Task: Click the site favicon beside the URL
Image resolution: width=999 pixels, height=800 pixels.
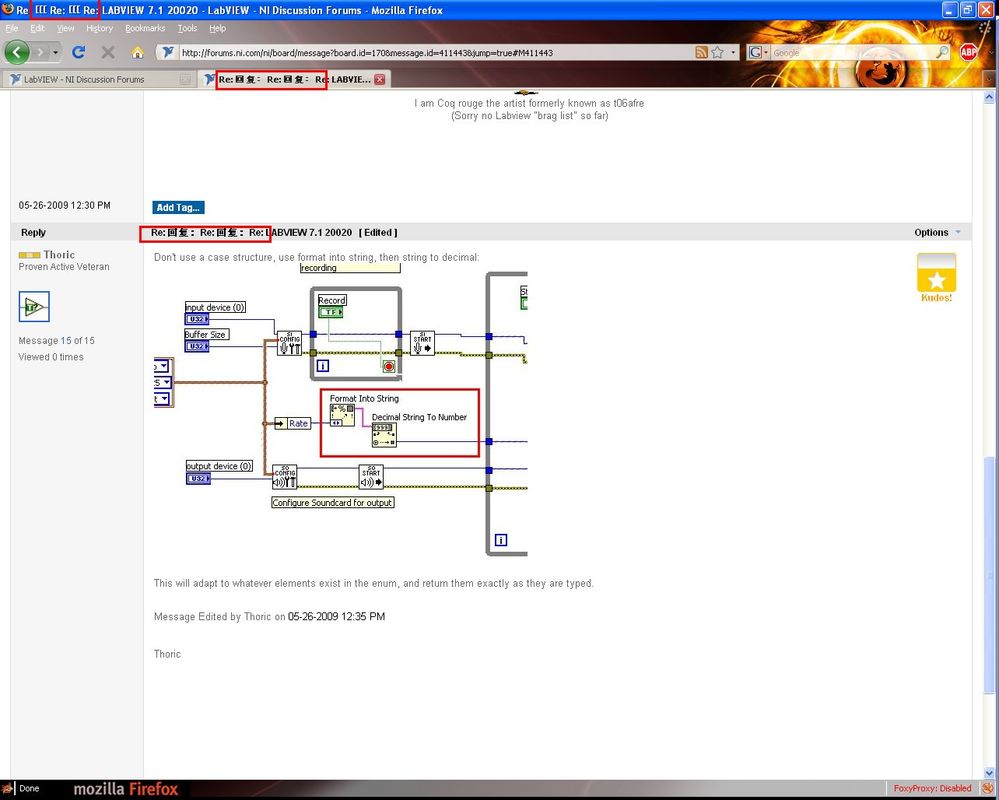Action: pyautogui.click(x=168, y=52)
